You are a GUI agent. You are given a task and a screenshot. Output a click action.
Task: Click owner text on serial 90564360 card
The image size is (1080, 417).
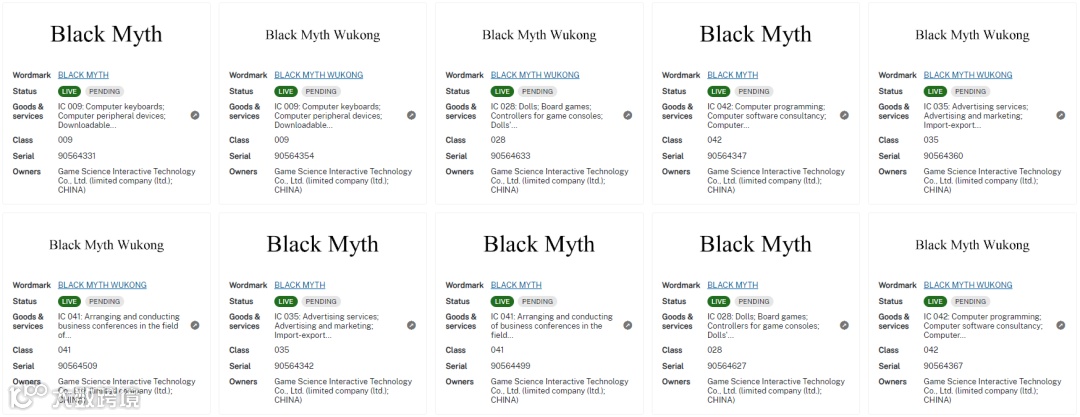(993, 181)
